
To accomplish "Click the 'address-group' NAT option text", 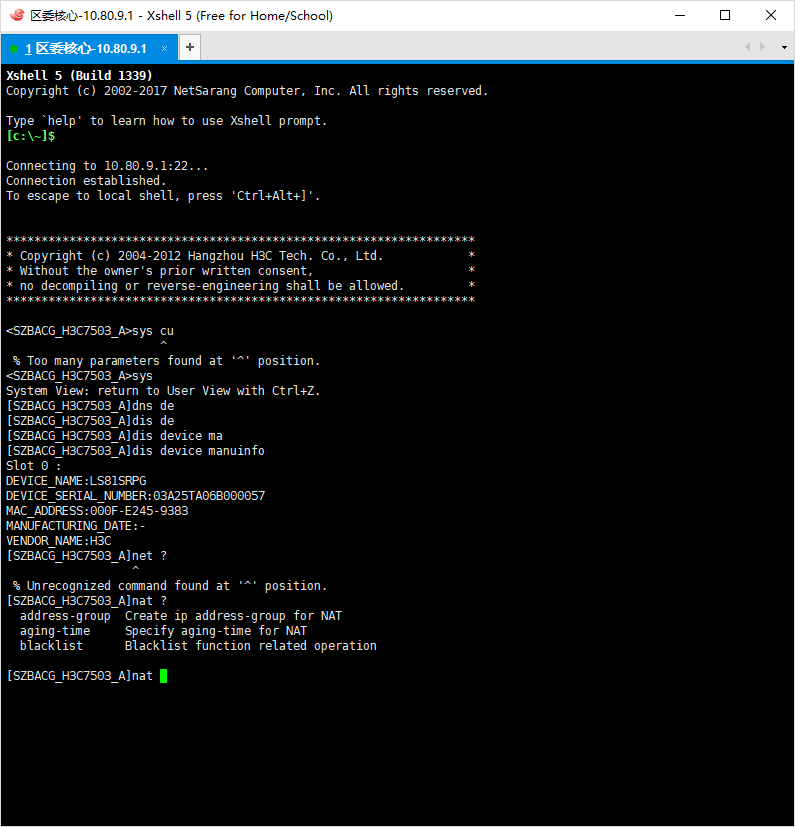I will (65, 616).
